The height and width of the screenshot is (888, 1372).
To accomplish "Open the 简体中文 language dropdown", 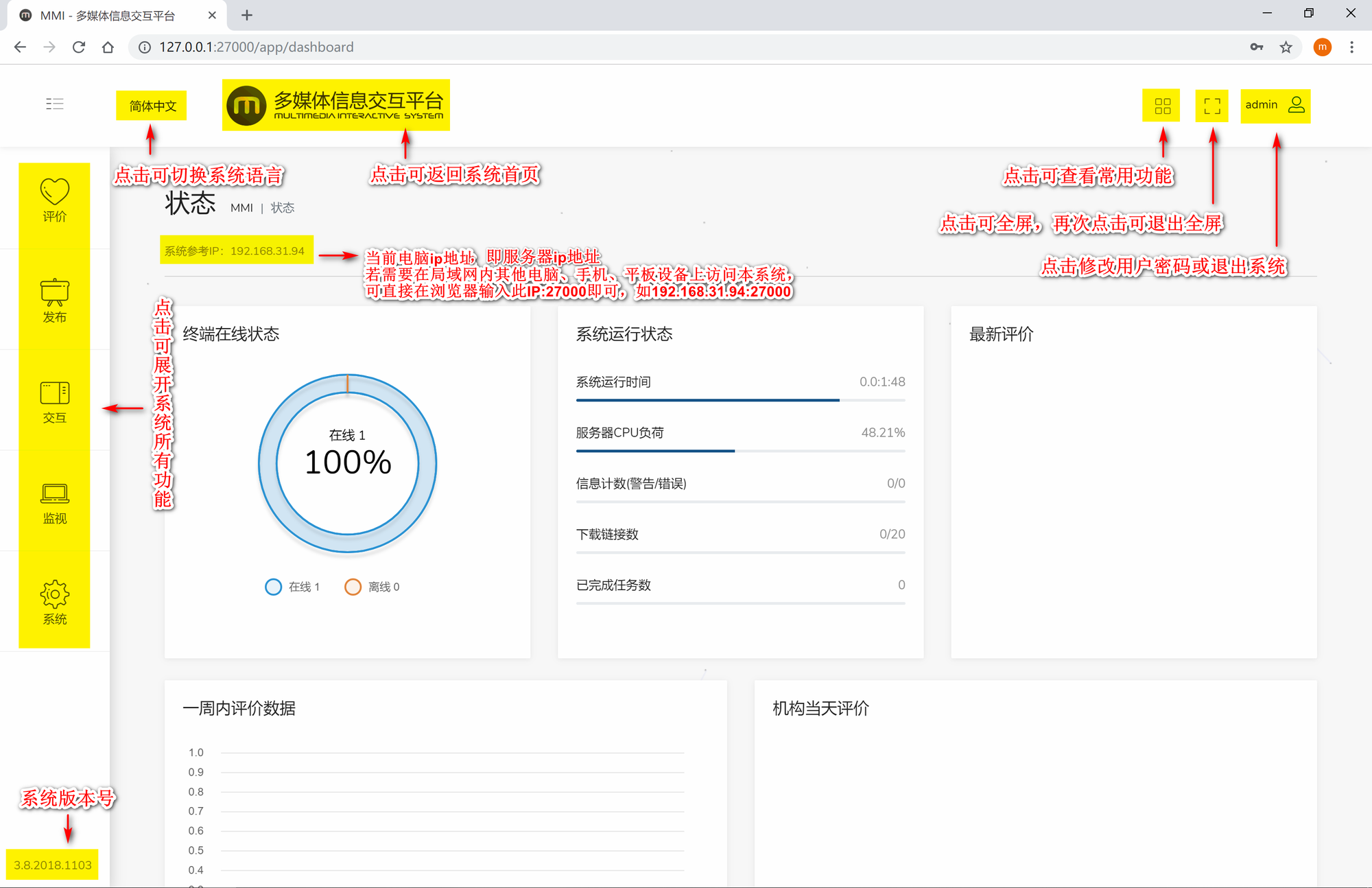I will coord(152,106).
